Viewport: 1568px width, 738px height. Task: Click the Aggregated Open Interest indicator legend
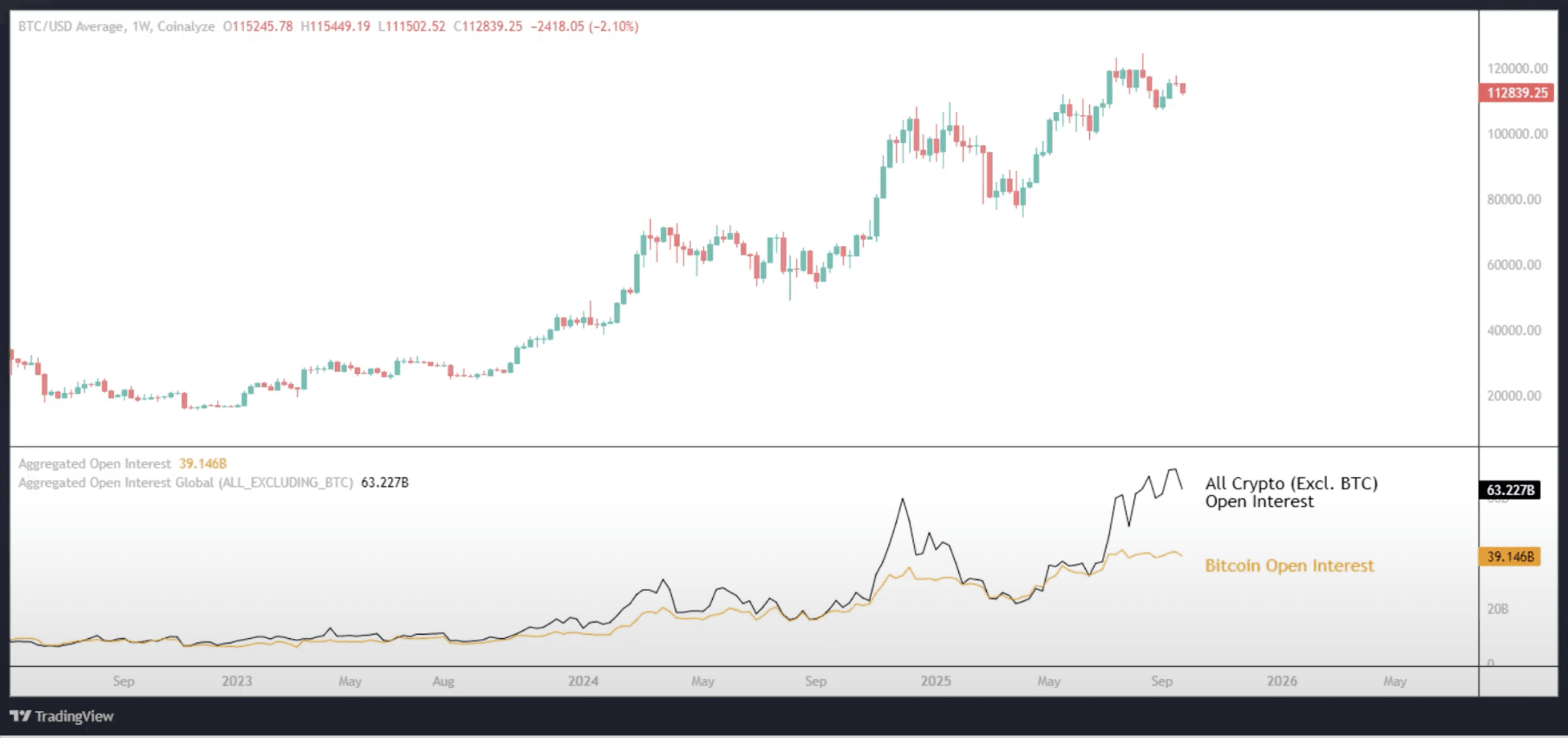pos(94,464)
